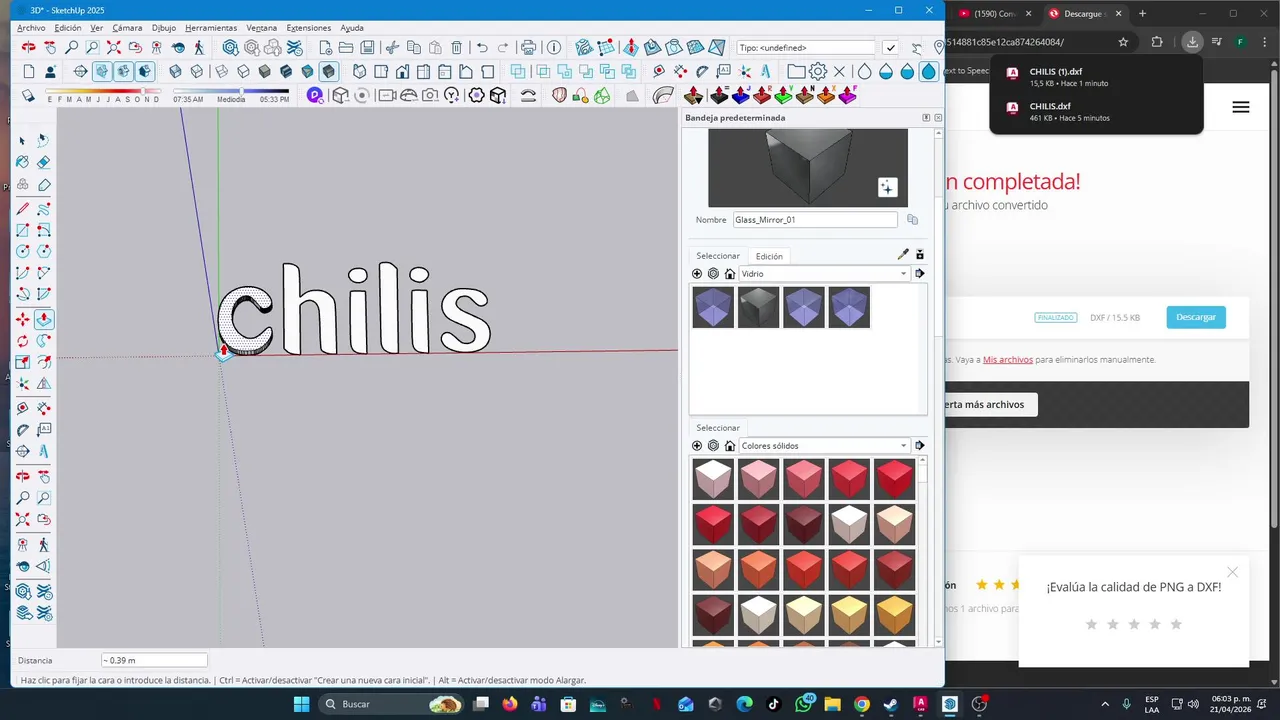This screenshot has width=1280, height=720.
Task: Toggle the shadows display icon
Action: [28, 95]
